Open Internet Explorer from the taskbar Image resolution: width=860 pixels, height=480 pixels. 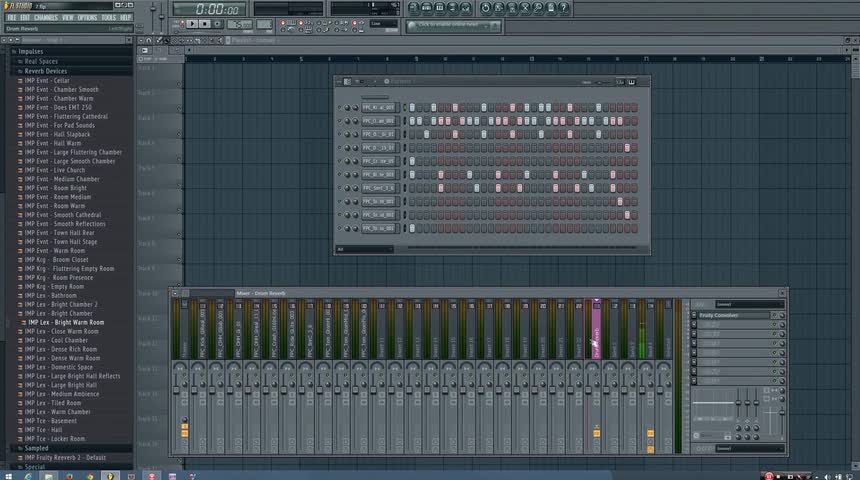pyautogui.click(x=28, y=476)
